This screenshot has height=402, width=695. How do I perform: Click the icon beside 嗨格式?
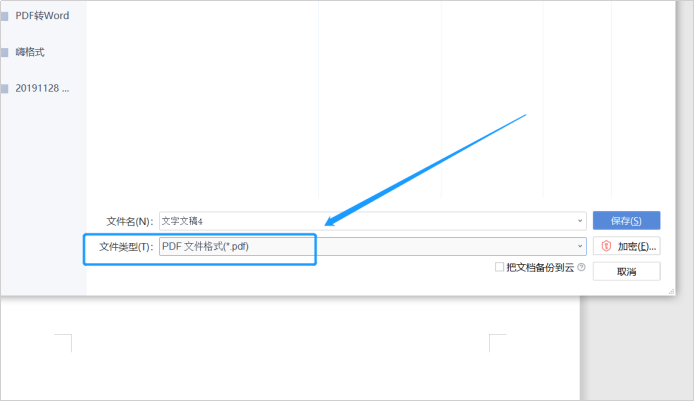pos(5,53)
